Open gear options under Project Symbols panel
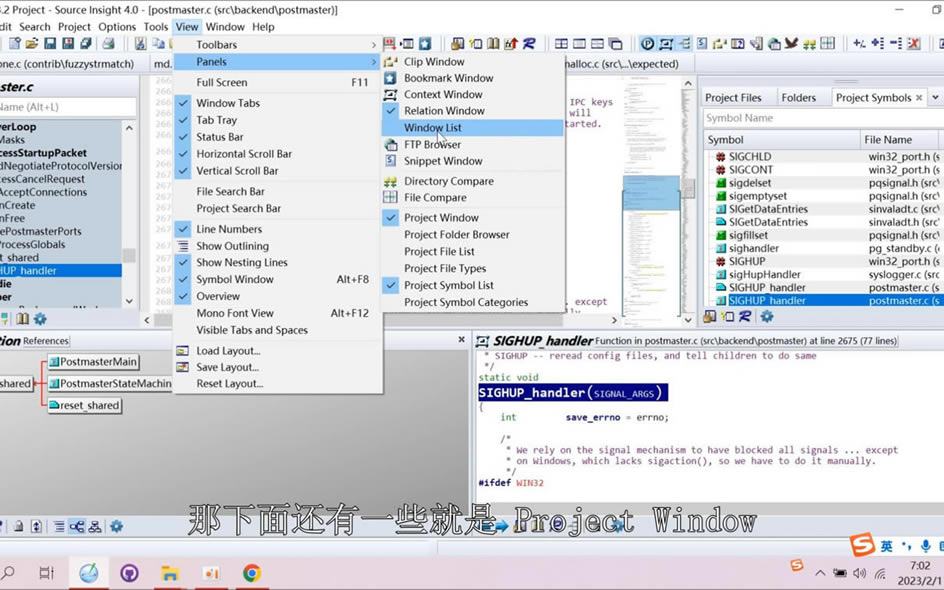The width and height of the screenshot is (944, 590). click(766, 316)
